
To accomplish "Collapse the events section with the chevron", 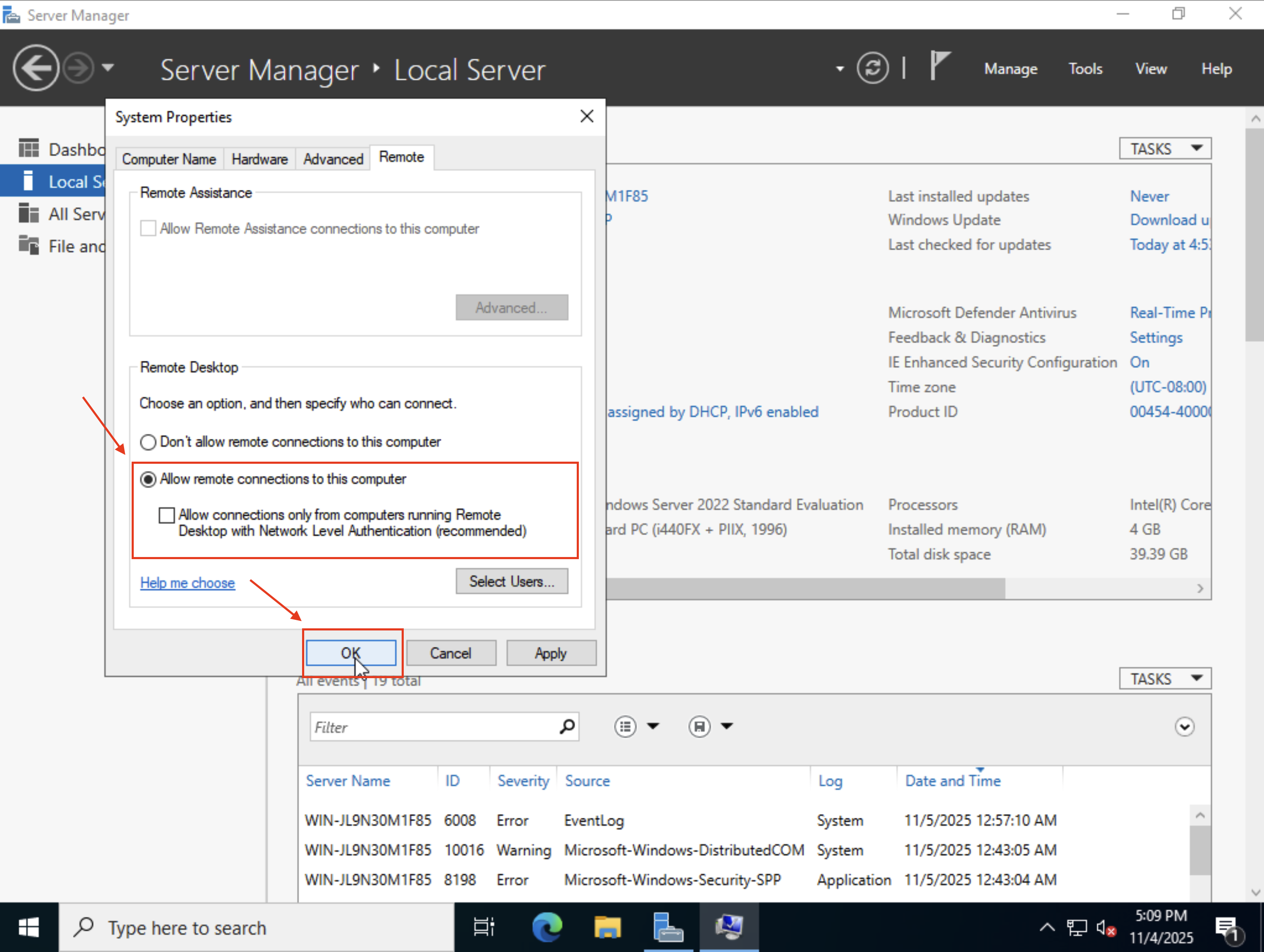I will point(1184,726).
